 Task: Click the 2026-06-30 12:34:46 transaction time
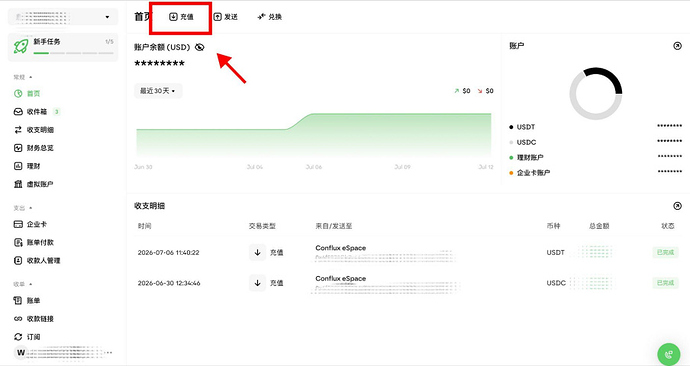click(x=169, y=283)
